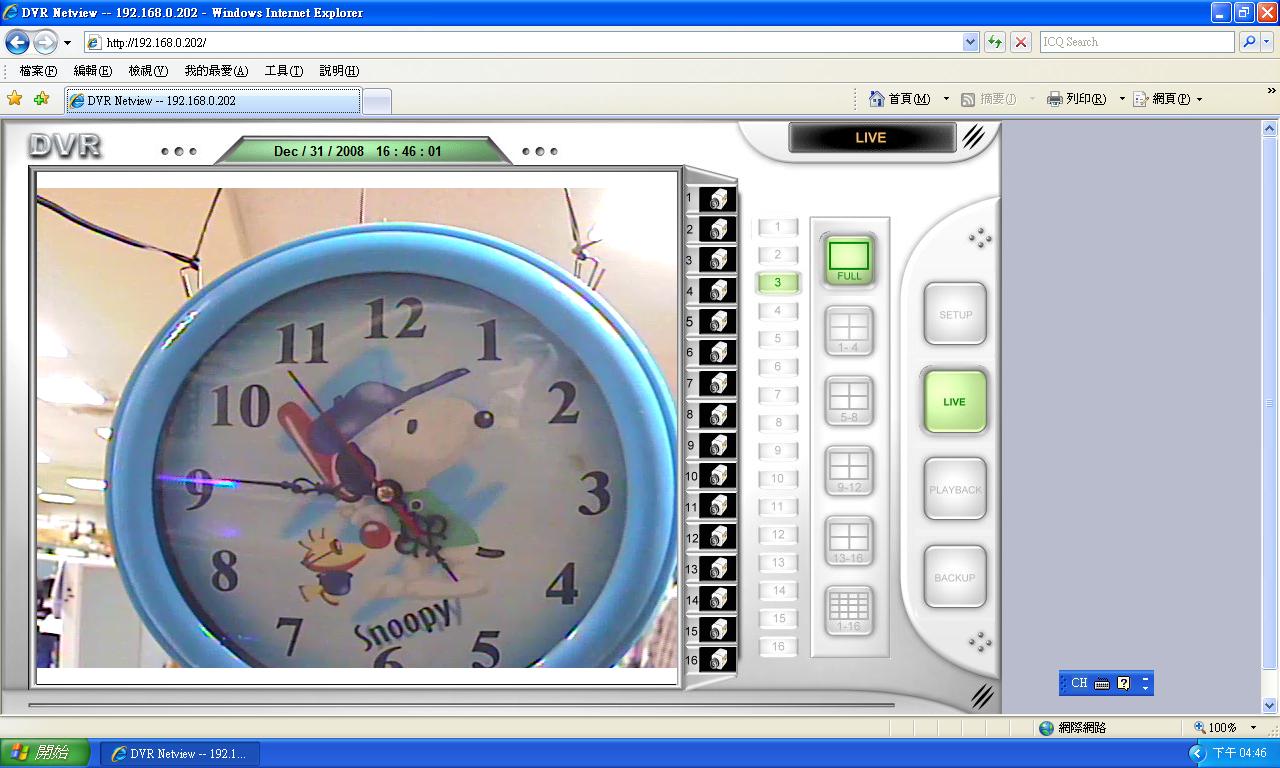Select the 9-12 quad view layout icon

(x=848, y=470)
